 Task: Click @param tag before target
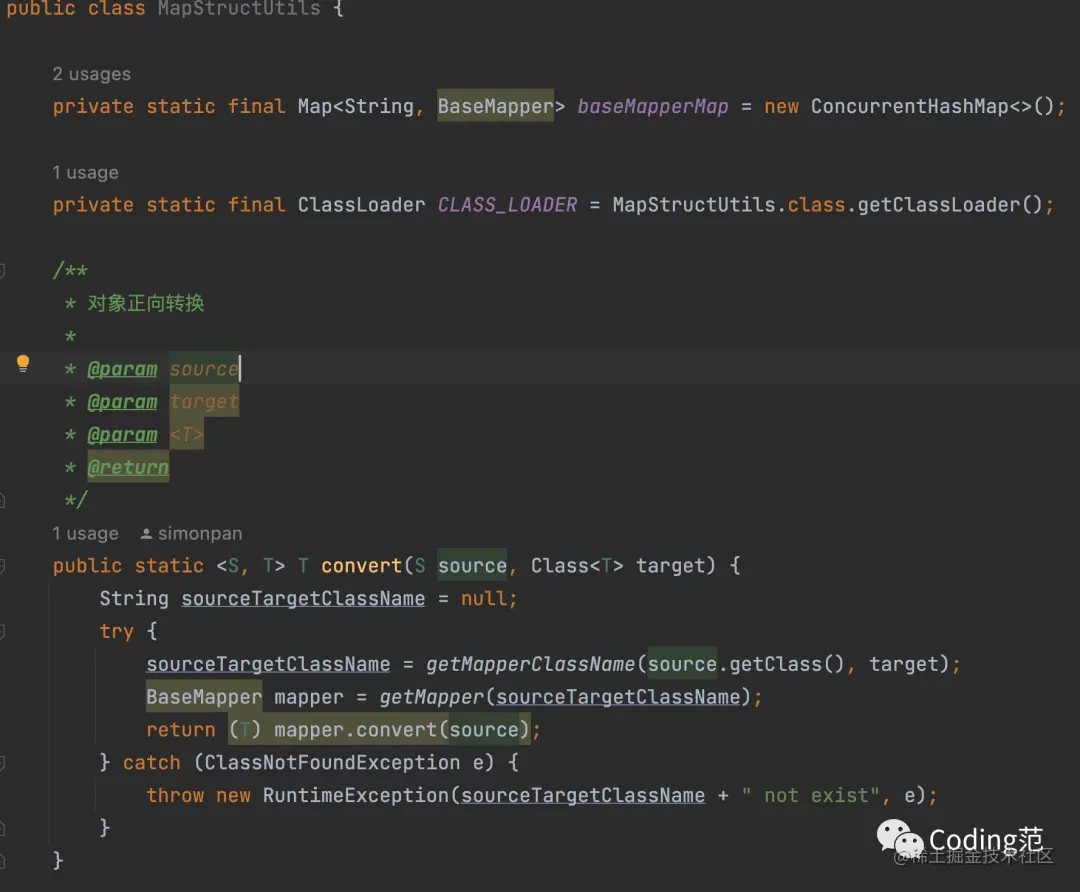[x=123, y=402]
